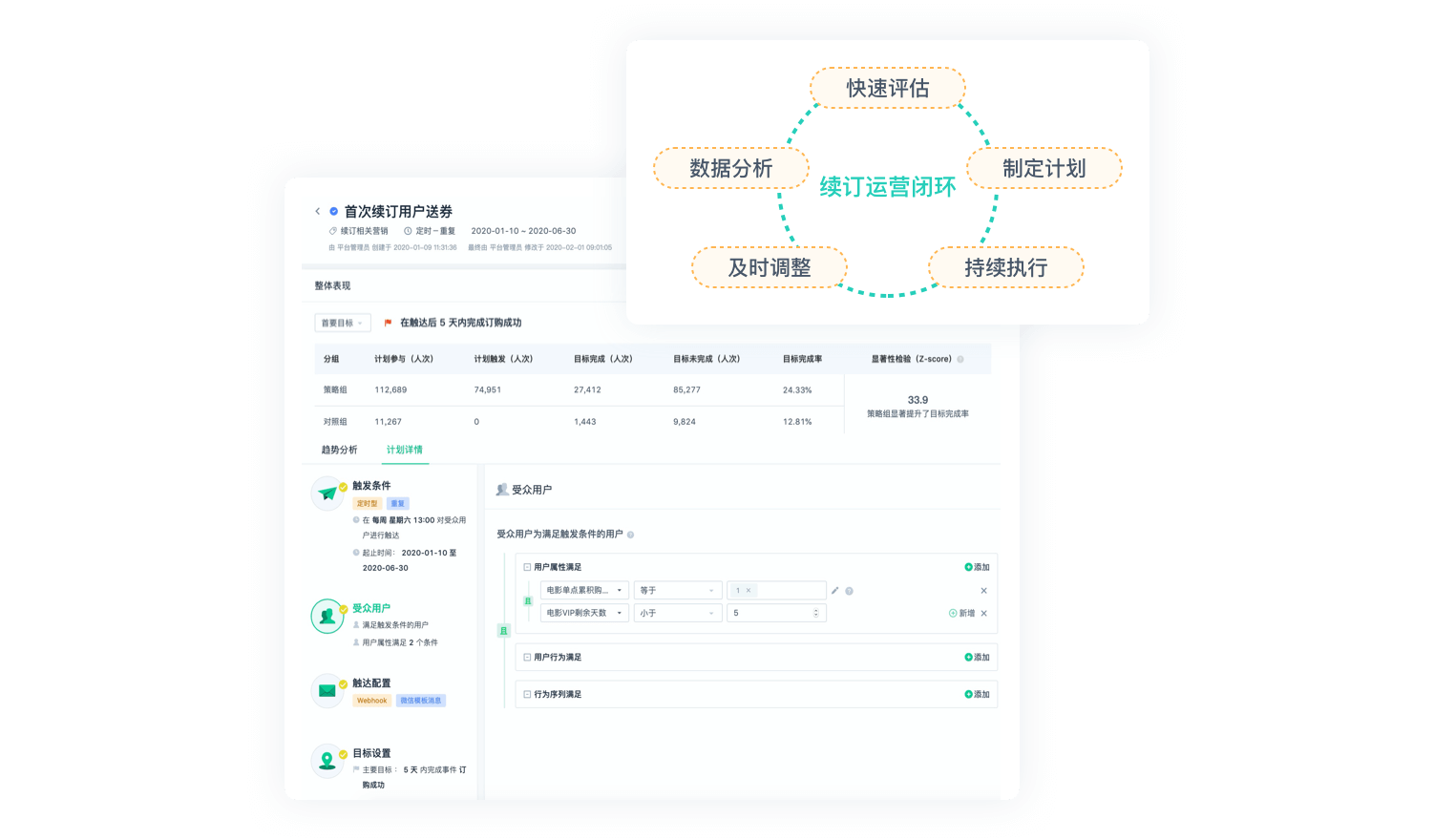
Task: Click 新增 in the 电影VIP剩余天数 row
Action: [x=961, y=614]
